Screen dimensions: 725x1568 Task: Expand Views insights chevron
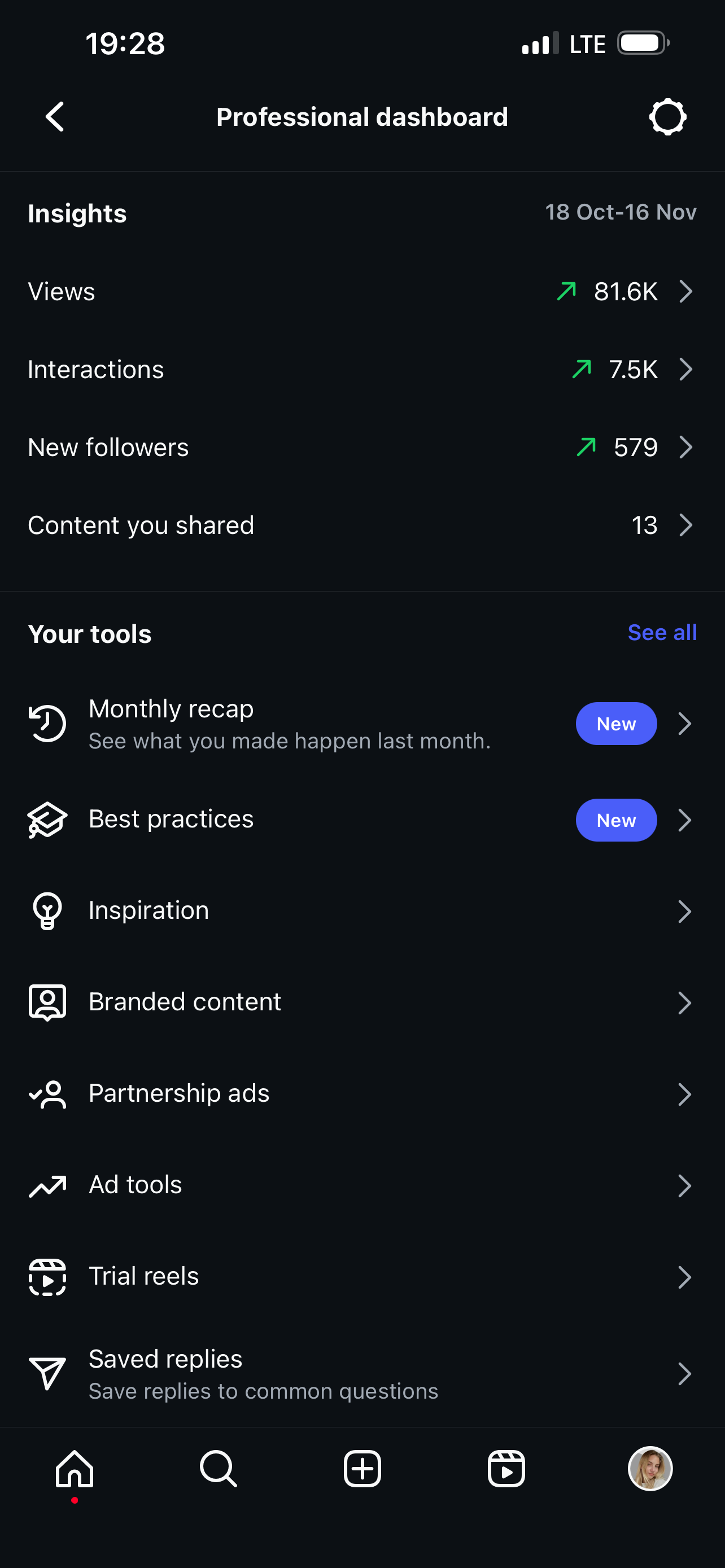click(685, 292)
